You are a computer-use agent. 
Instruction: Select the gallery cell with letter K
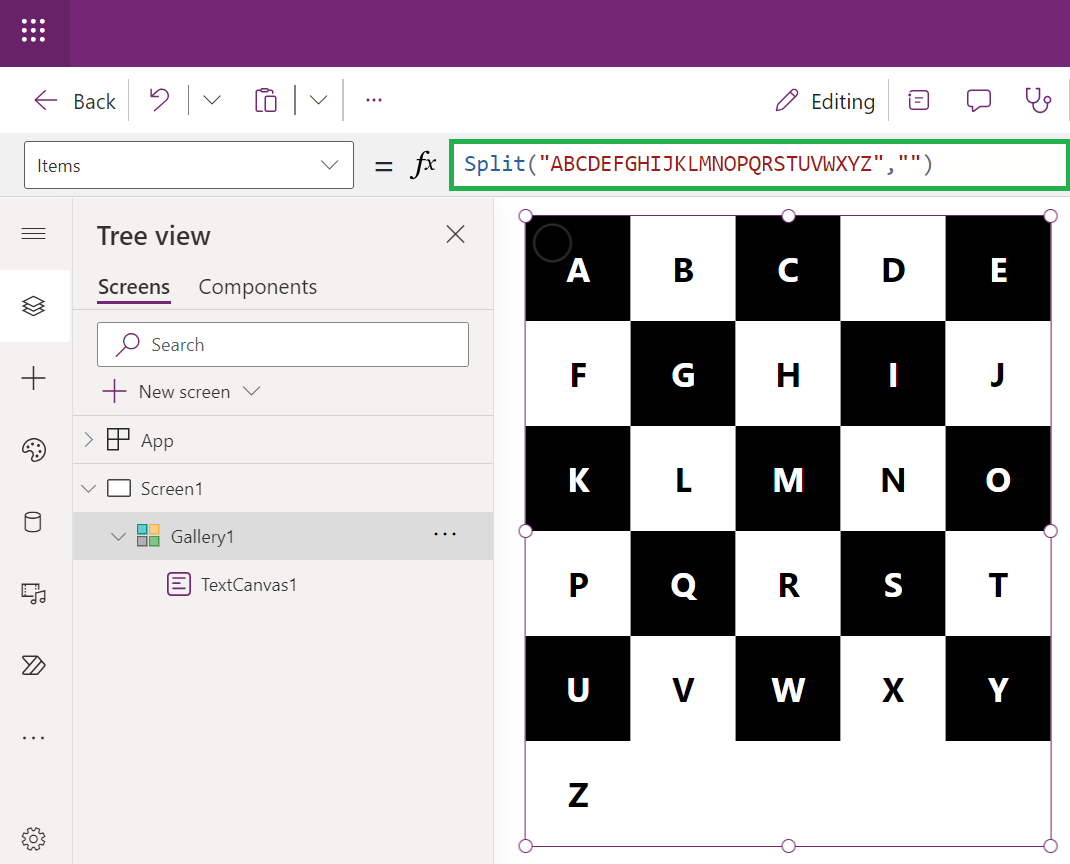578,478
